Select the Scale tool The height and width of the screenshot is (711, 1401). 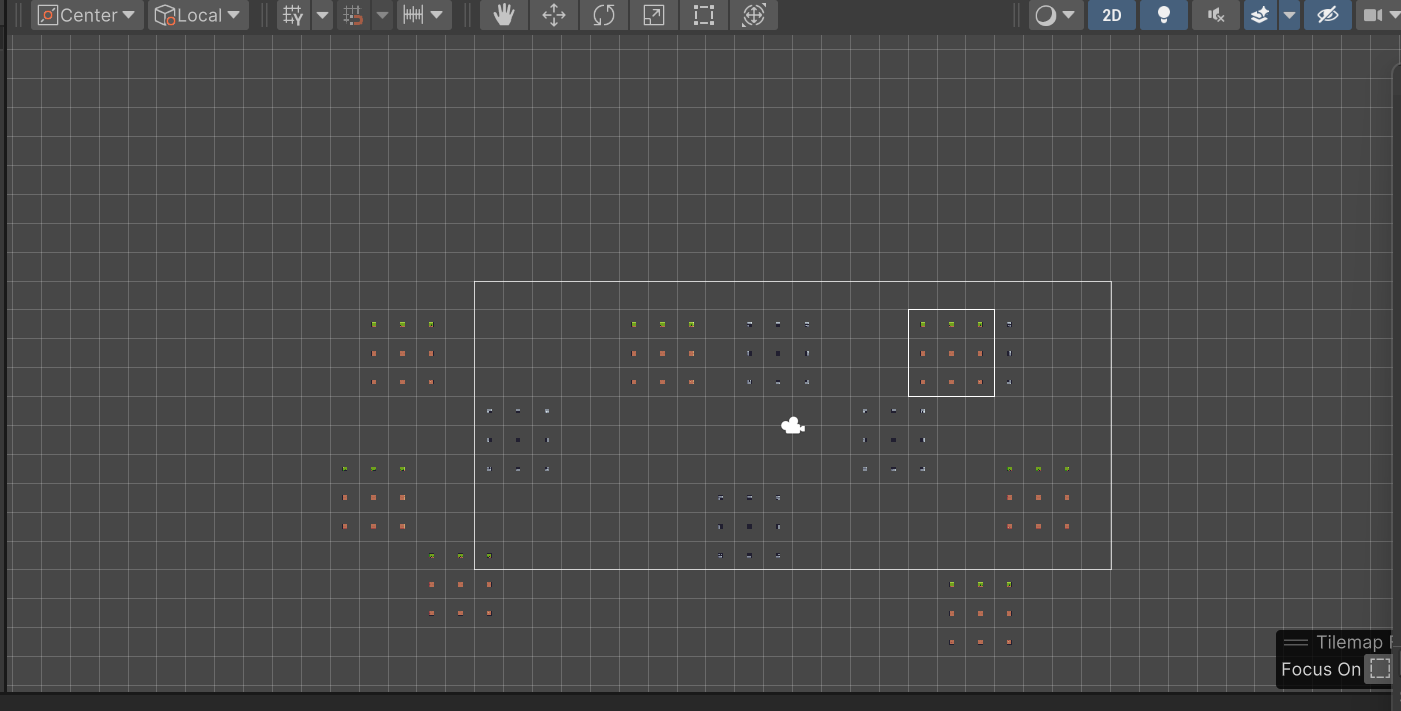point(653,15)
